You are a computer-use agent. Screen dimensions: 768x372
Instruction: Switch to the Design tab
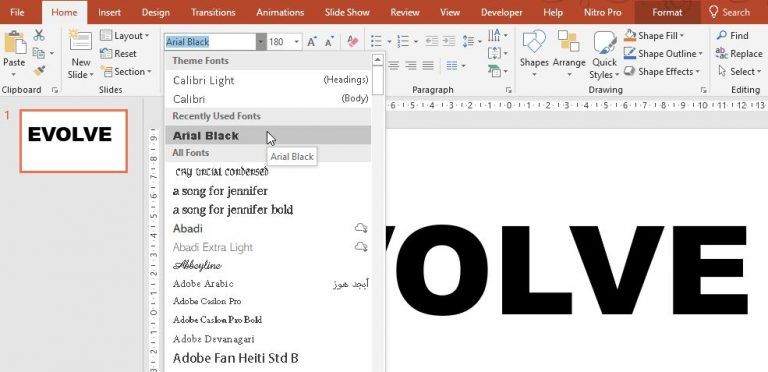click(x=155, y=12)
